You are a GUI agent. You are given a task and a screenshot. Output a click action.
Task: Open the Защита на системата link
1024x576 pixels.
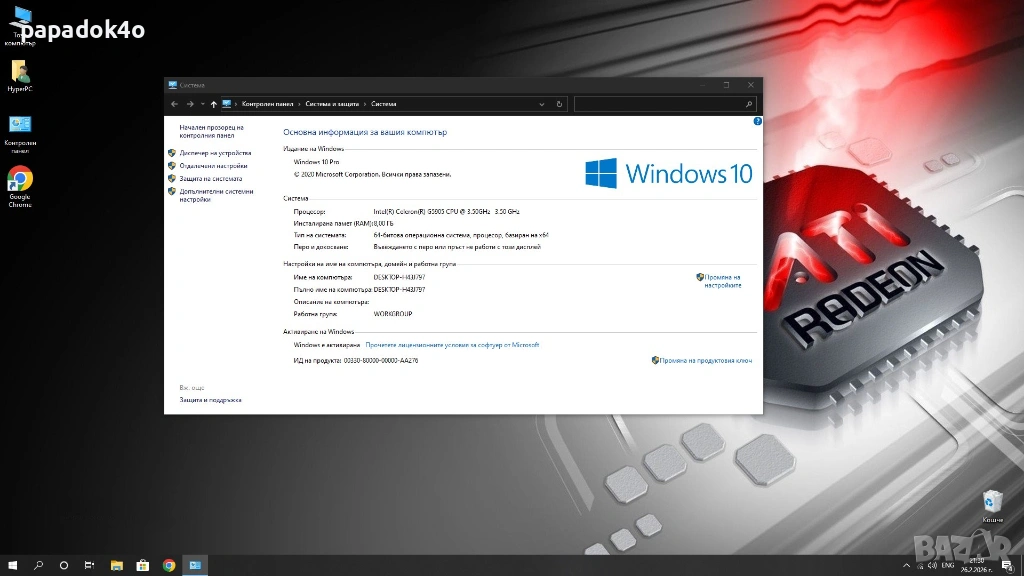(210, 179)
